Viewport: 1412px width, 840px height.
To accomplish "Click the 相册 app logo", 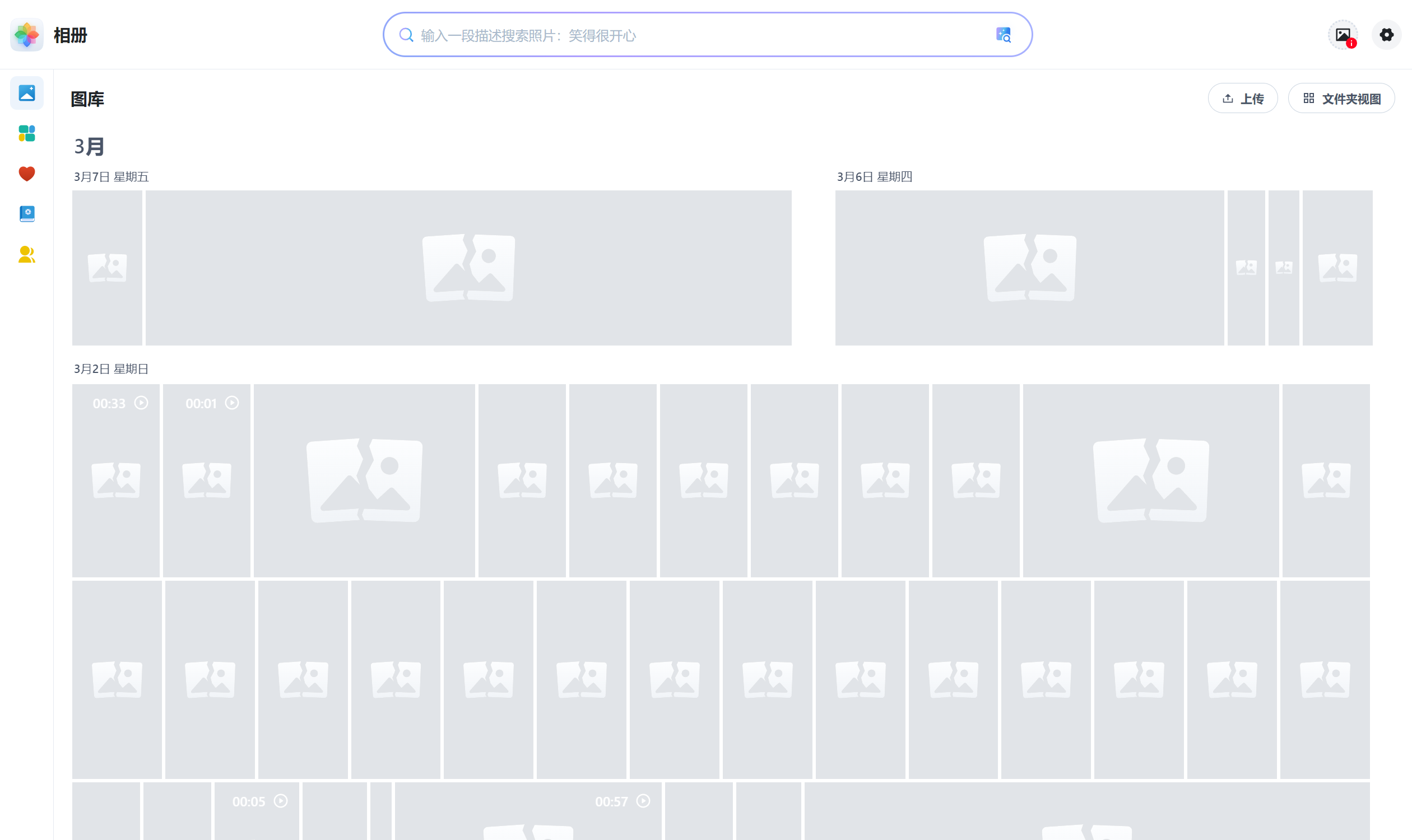I will [x=27, y=35].
